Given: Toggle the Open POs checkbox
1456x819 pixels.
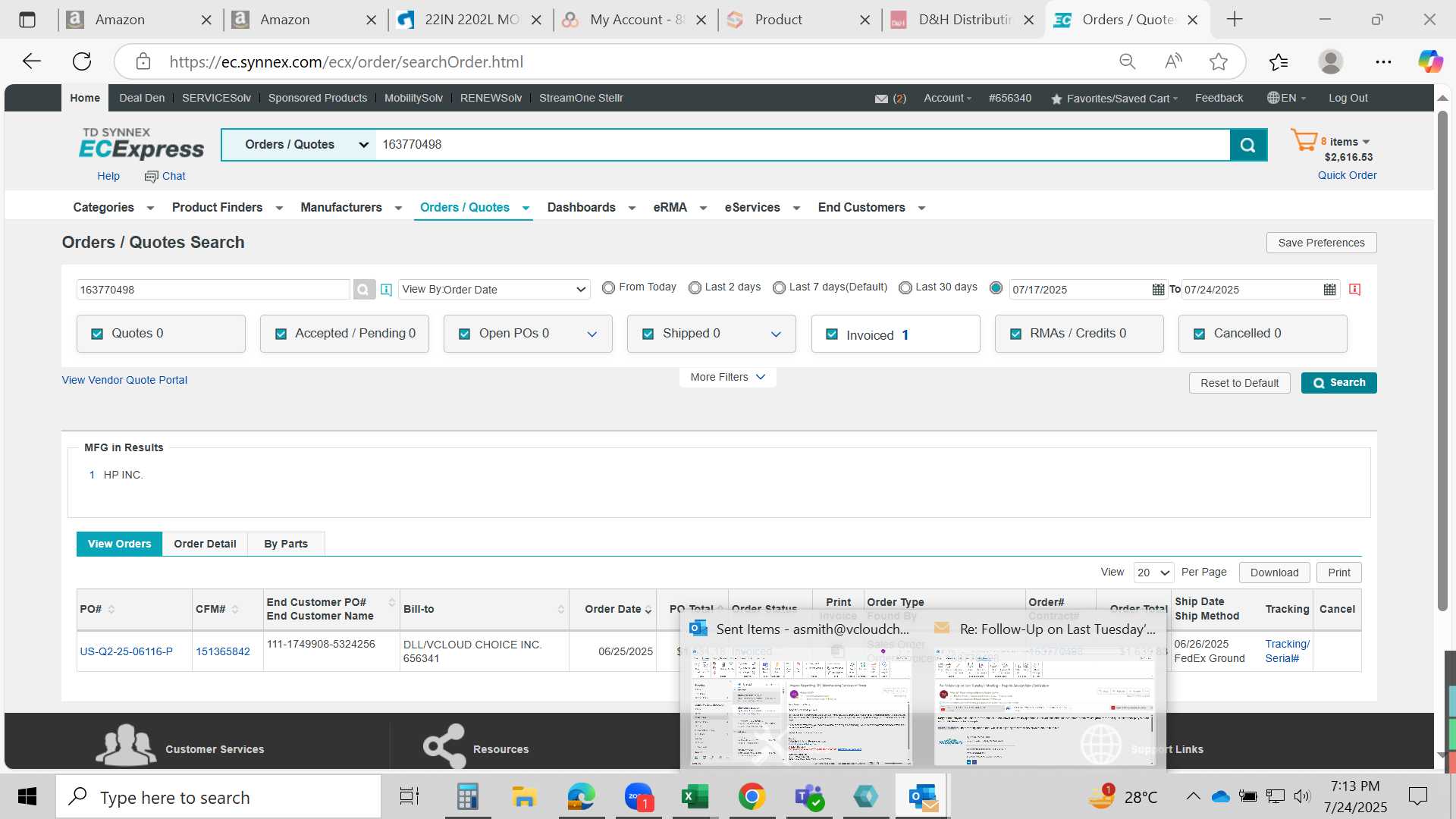Looking at the screenshot, I should [464, 334].
